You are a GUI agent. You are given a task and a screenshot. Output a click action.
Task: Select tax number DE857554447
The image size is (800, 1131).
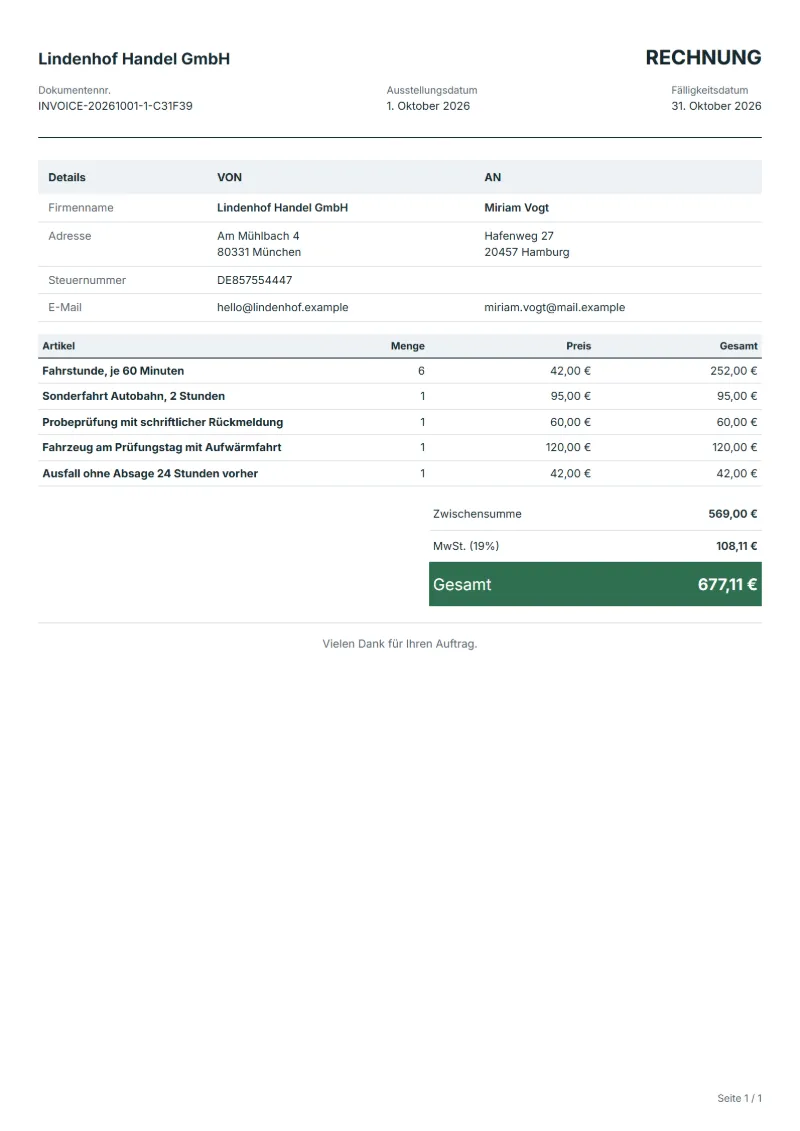click(255, 280)
